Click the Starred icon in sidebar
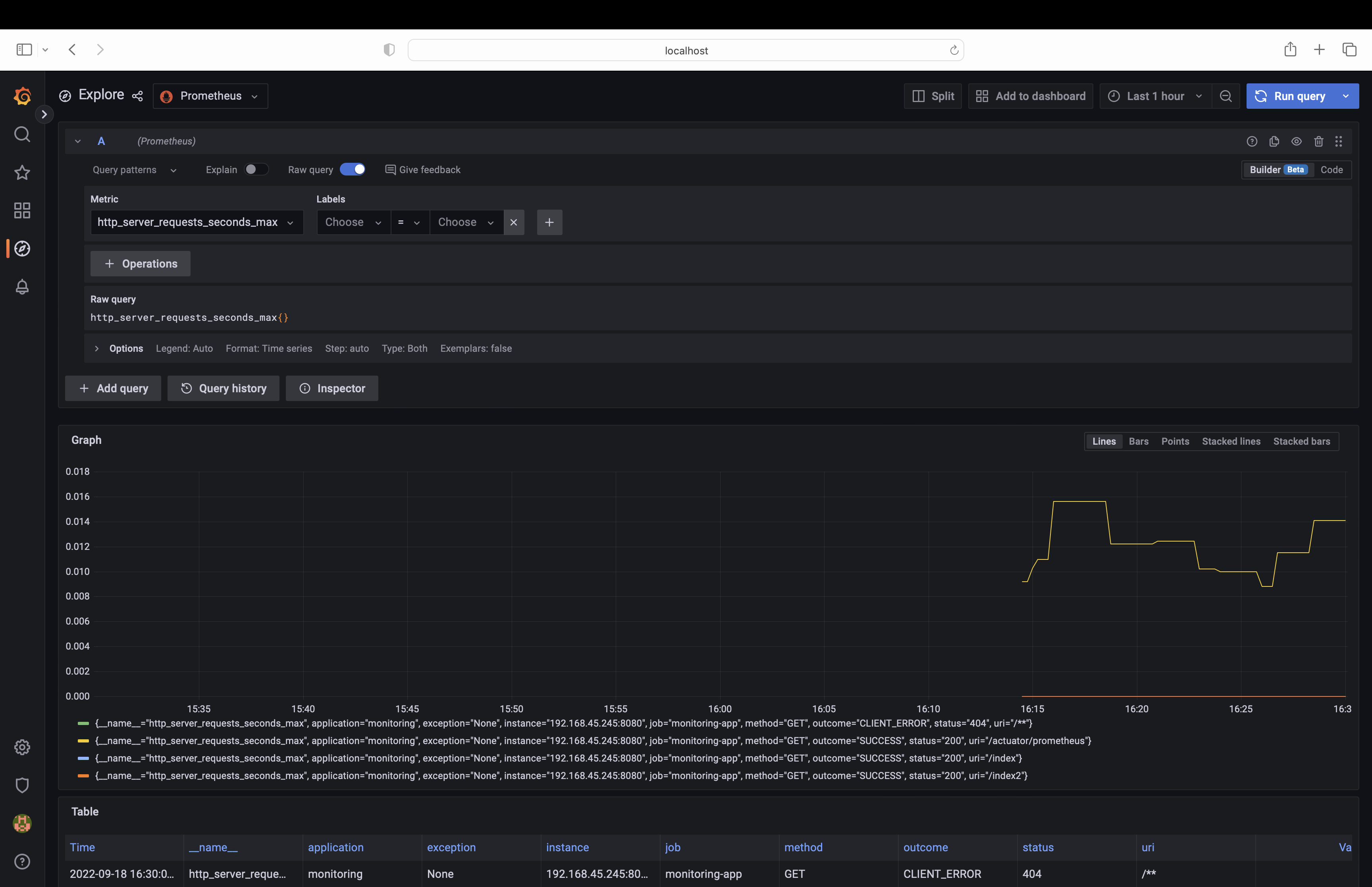Image resolution: width=1372 pixels, height=887 pixels. (x=22, y=172)
